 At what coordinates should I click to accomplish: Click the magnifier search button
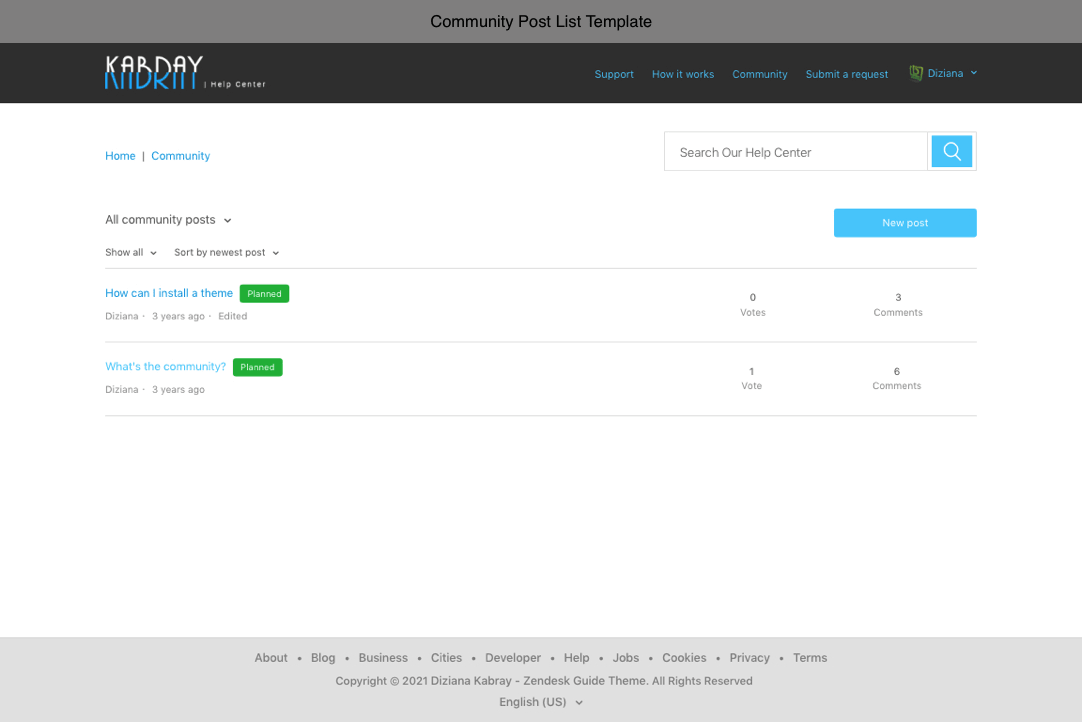tap(951, 151)
